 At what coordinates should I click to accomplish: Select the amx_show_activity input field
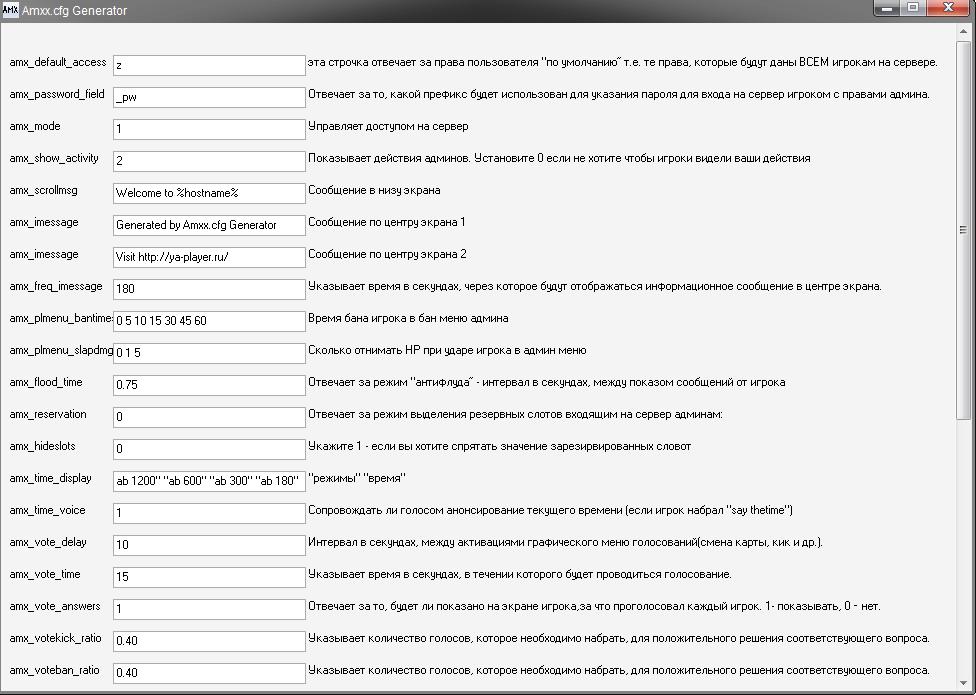coord(209,161)
